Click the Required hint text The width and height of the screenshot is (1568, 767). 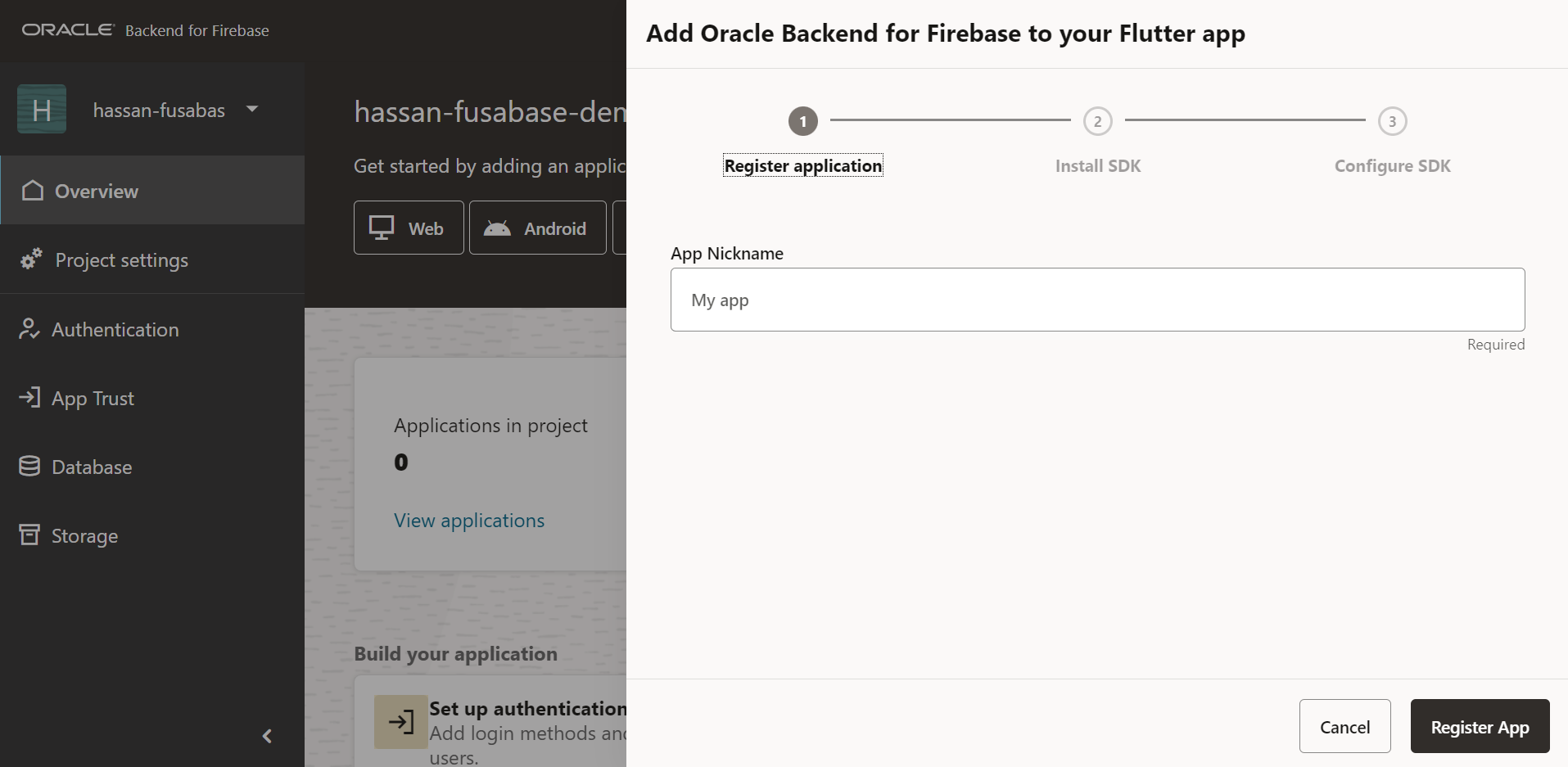(x=1496, y=345)
